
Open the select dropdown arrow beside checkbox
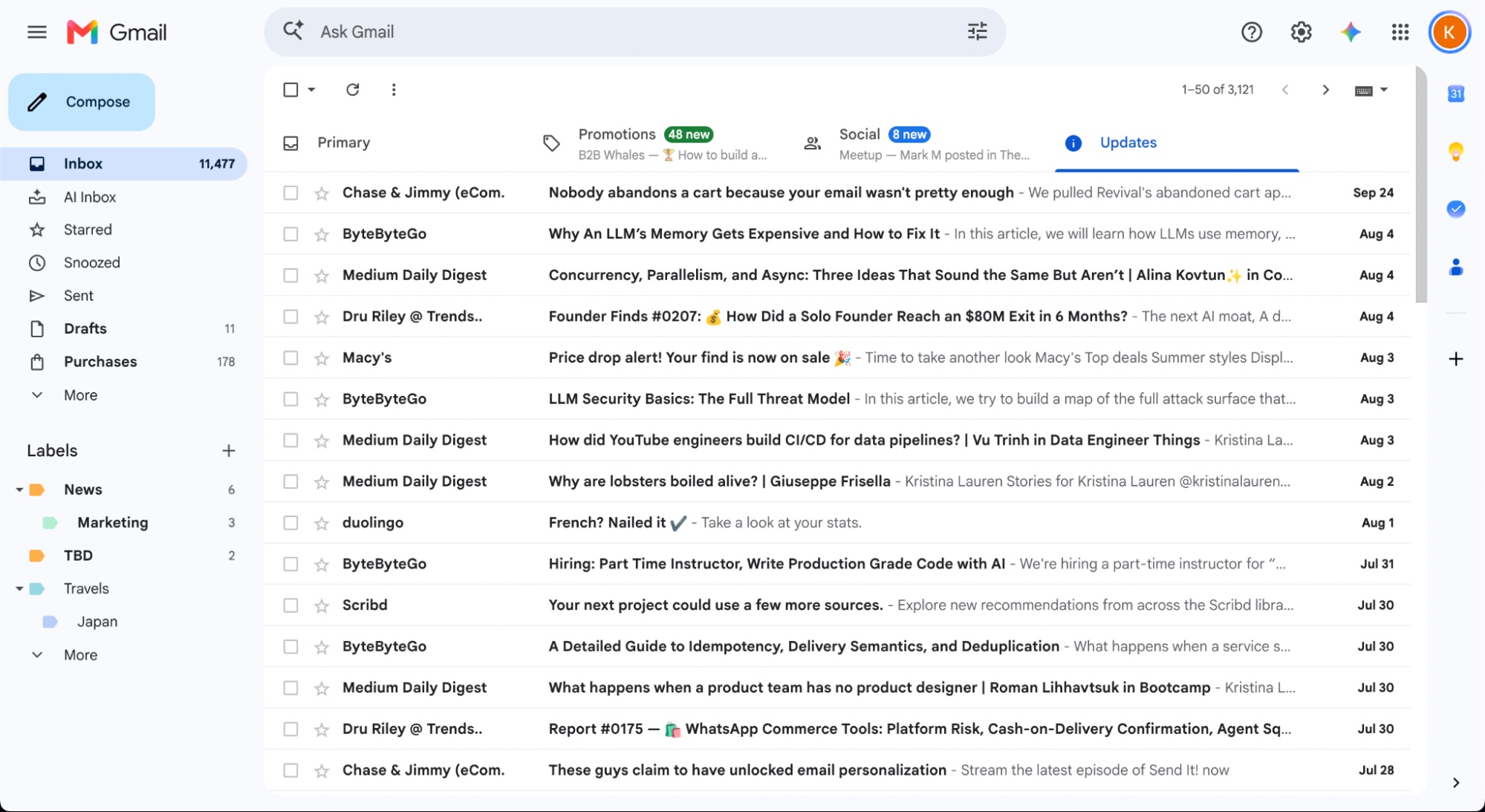pyautogui.click(x=312, y=89)
